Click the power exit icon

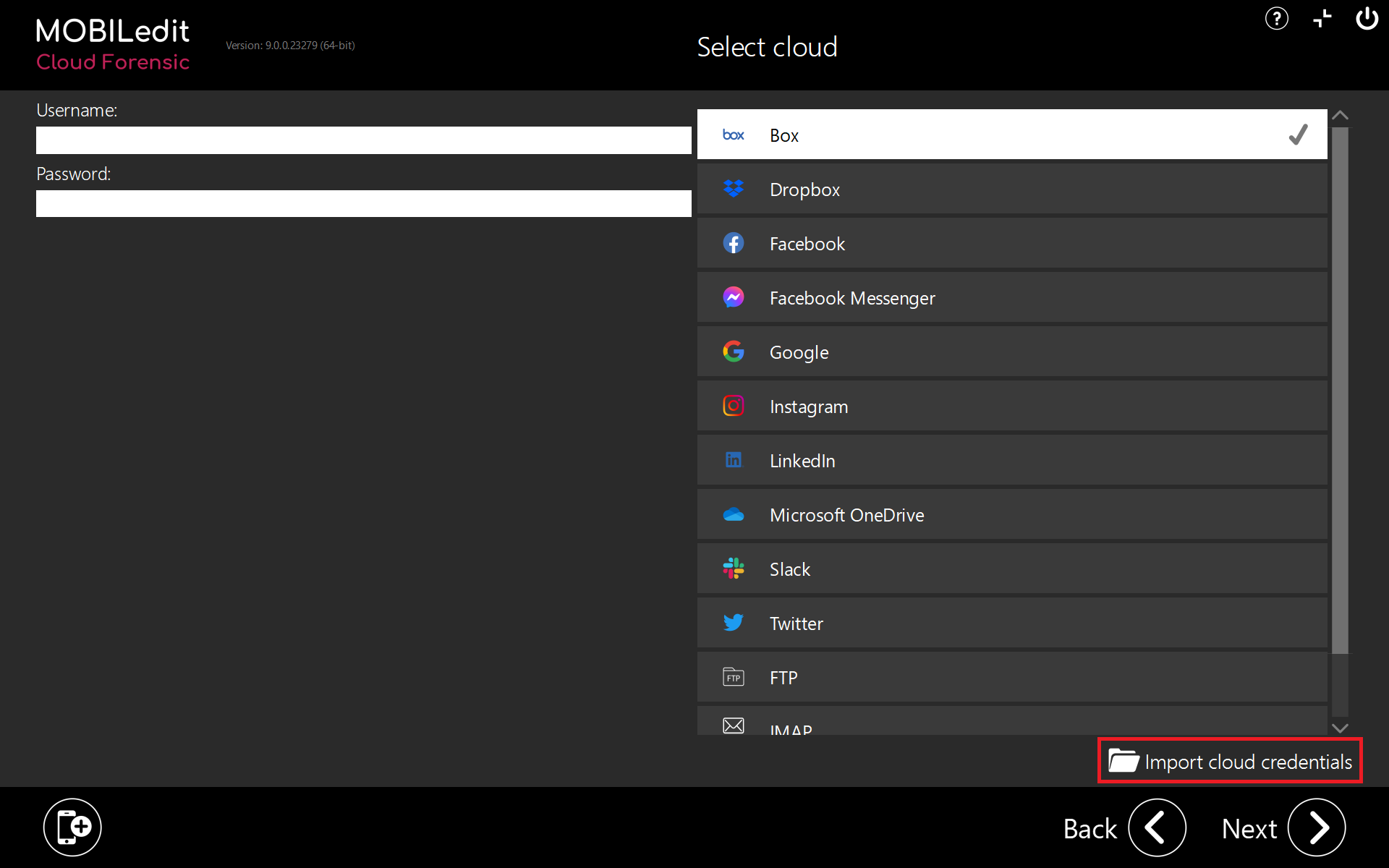(1367, 18)
